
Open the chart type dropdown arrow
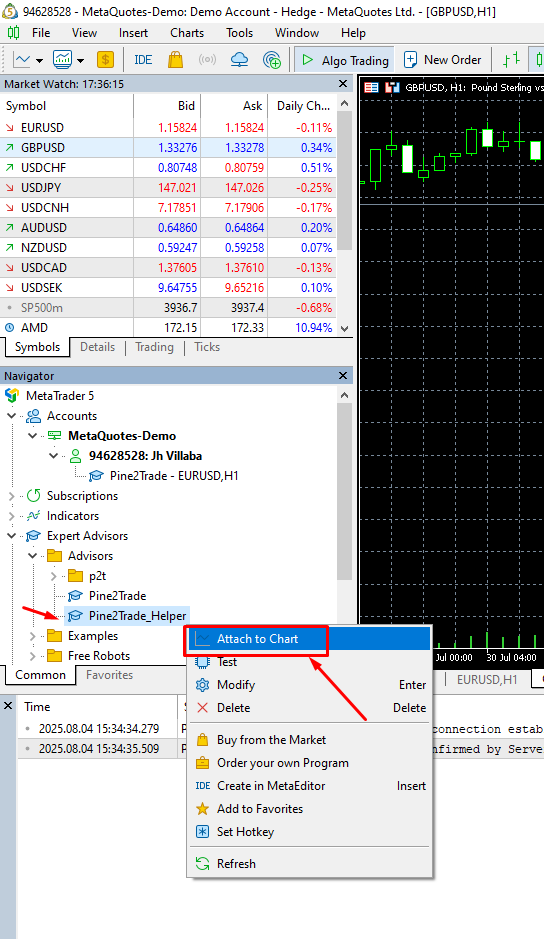pos(40,60)
